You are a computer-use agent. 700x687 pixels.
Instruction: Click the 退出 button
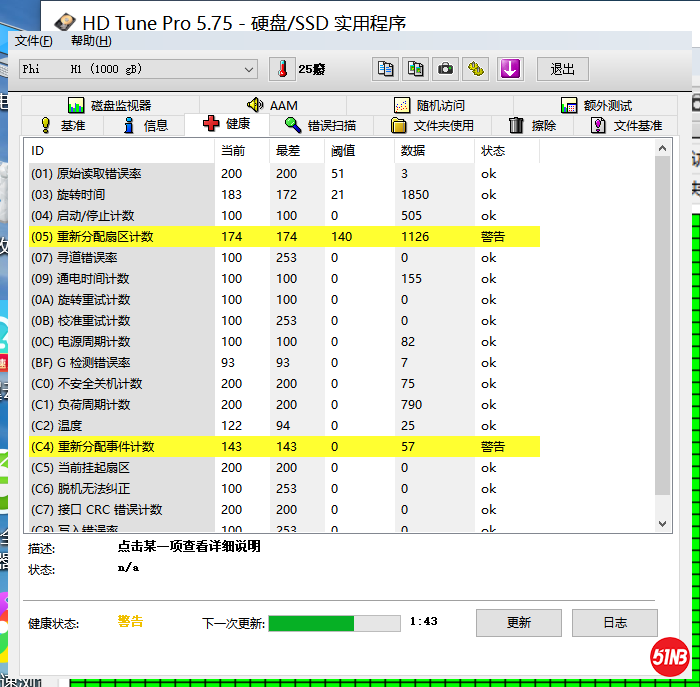point(563,69)
